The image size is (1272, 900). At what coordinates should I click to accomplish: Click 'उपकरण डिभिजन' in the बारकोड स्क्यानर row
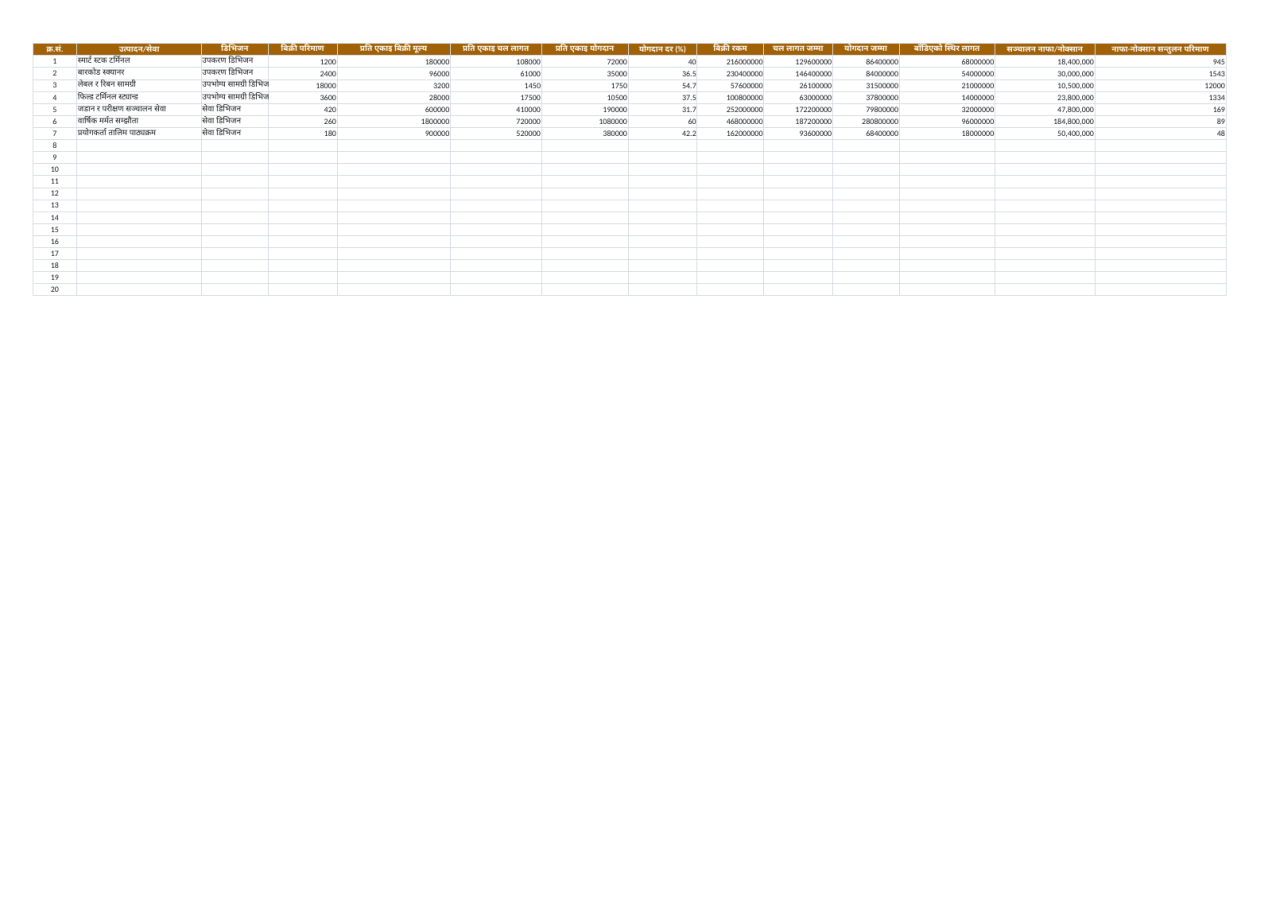pyautogui.click(x=234, y=74)
